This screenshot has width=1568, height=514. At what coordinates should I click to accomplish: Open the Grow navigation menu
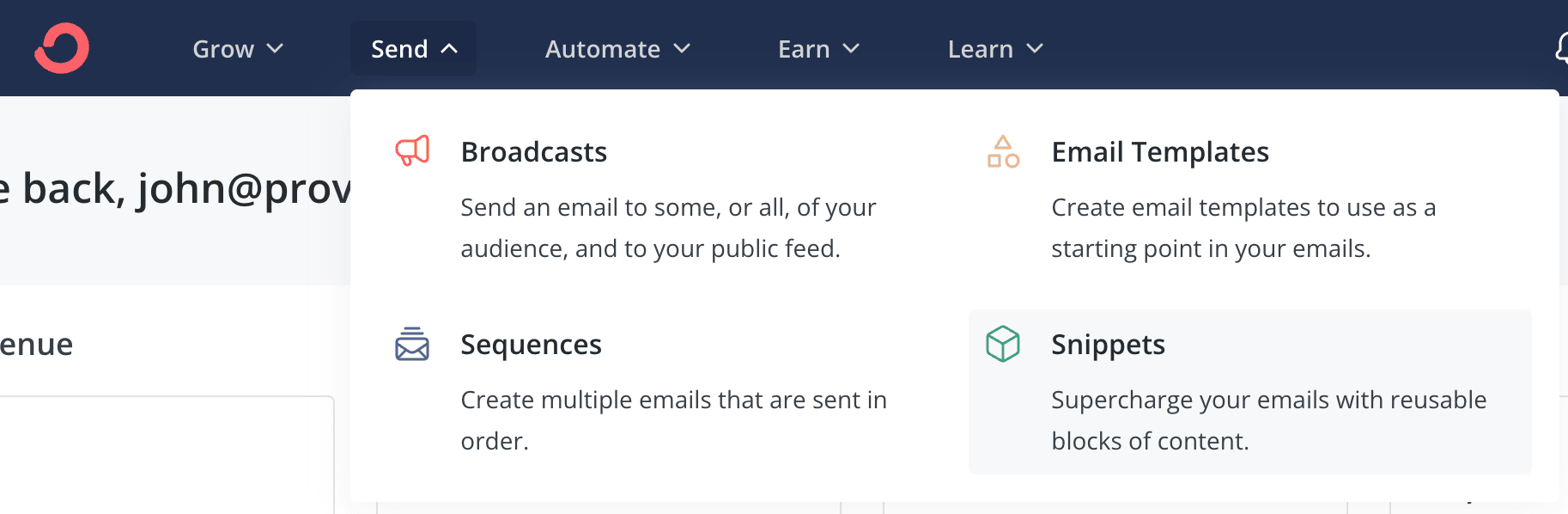pos(238,49)
